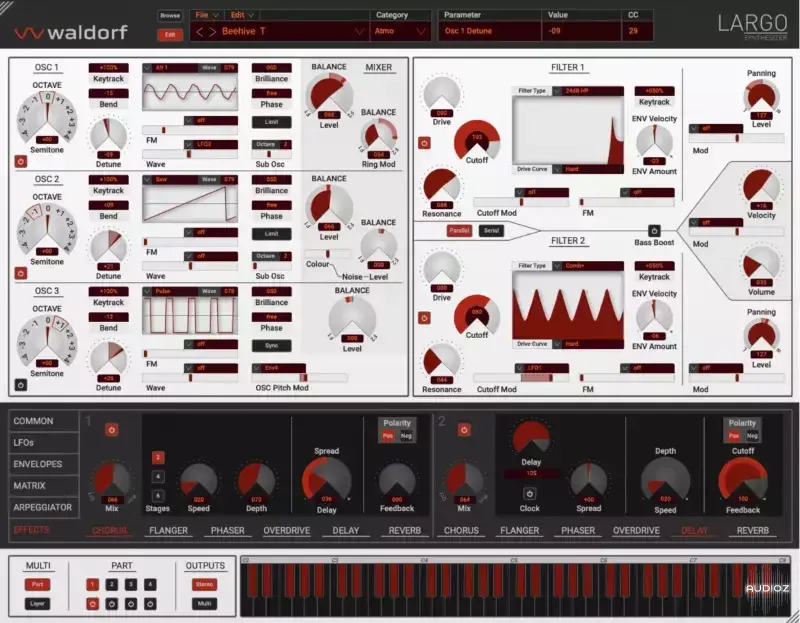Open the MATRIX page
The height and width of the screenshot is (623, 800).
[x=43, y=486]
